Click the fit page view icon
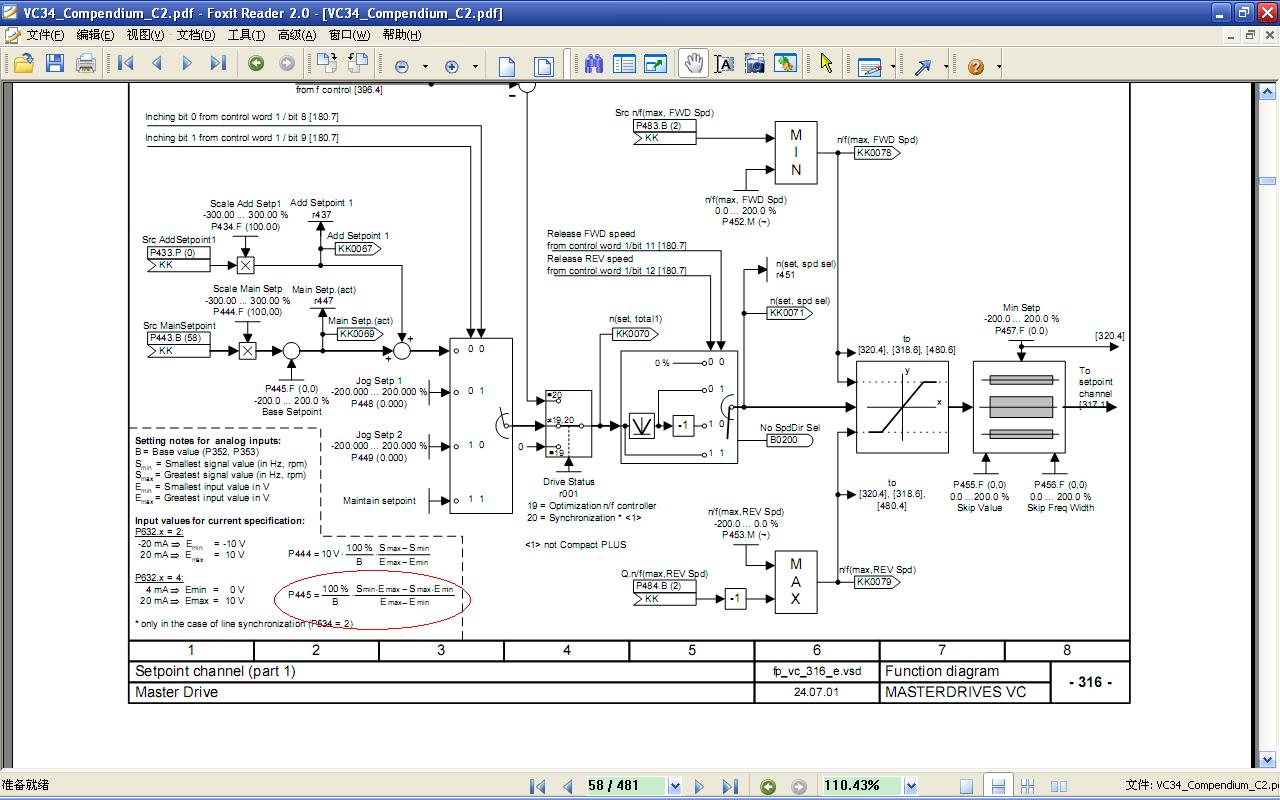This screenshot has height=800, width=1280. (544, 66)
